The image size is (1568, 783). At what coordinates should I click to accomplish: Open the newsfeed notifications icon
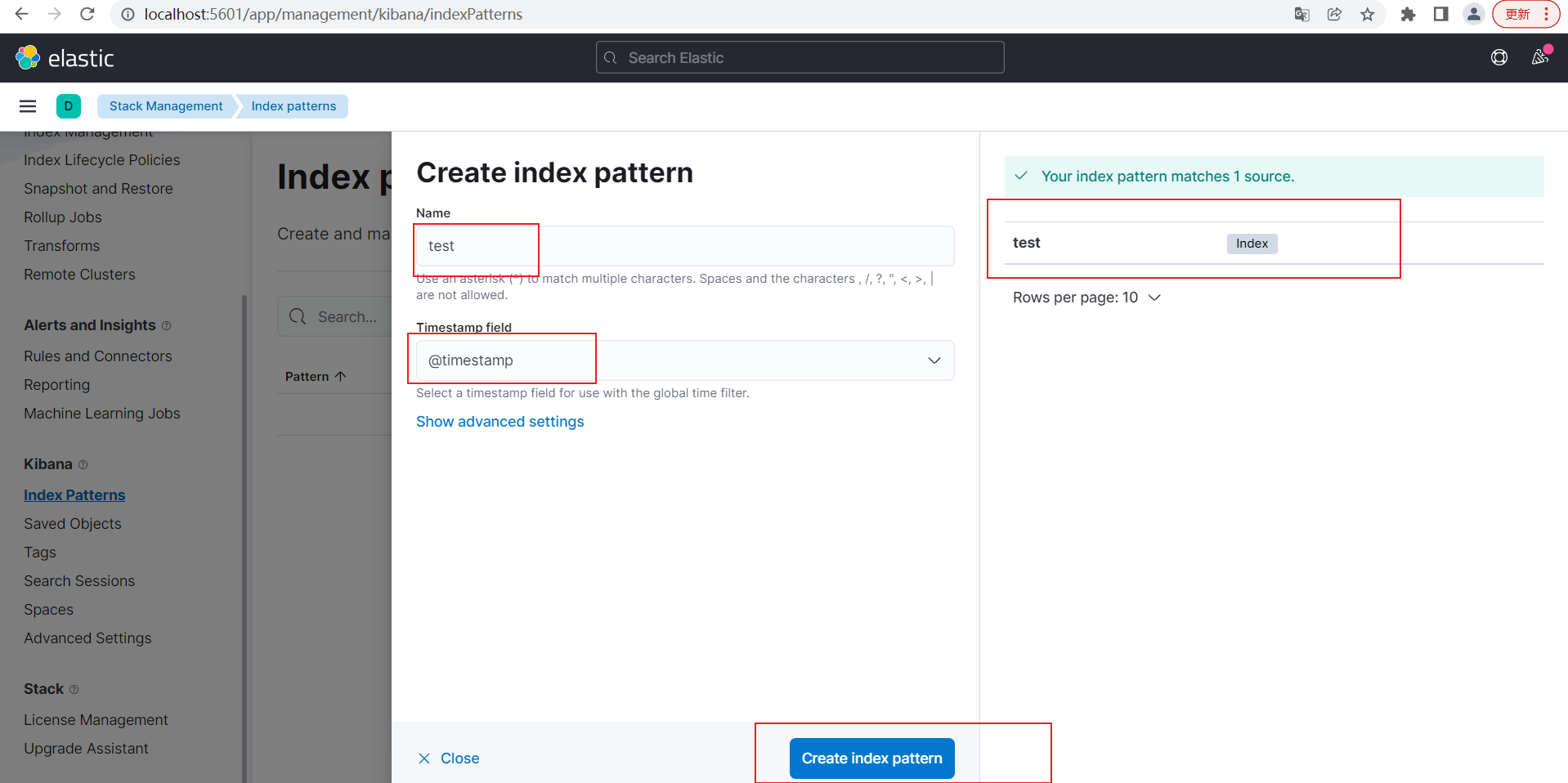coord(1540,57)
